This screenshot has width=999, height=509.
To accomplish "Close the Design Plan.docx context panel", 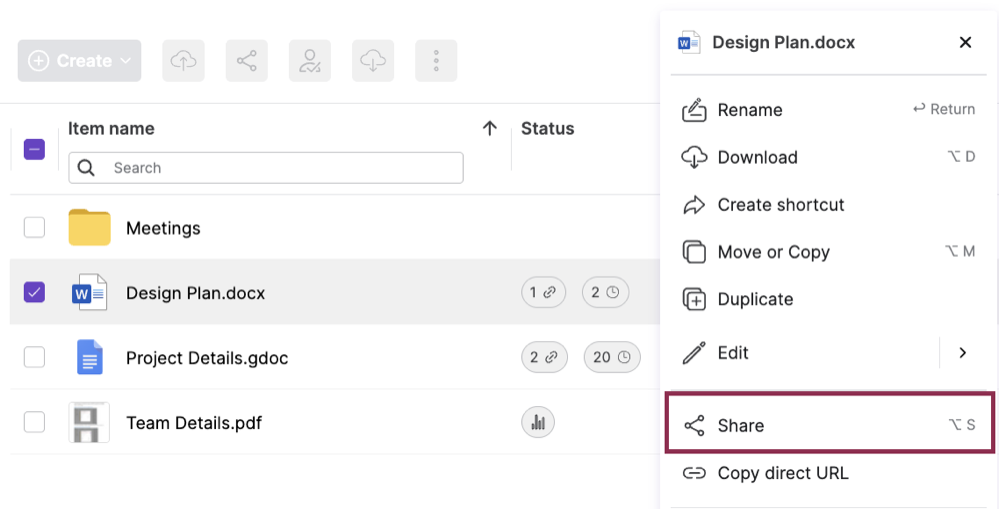I will (965, 42).
